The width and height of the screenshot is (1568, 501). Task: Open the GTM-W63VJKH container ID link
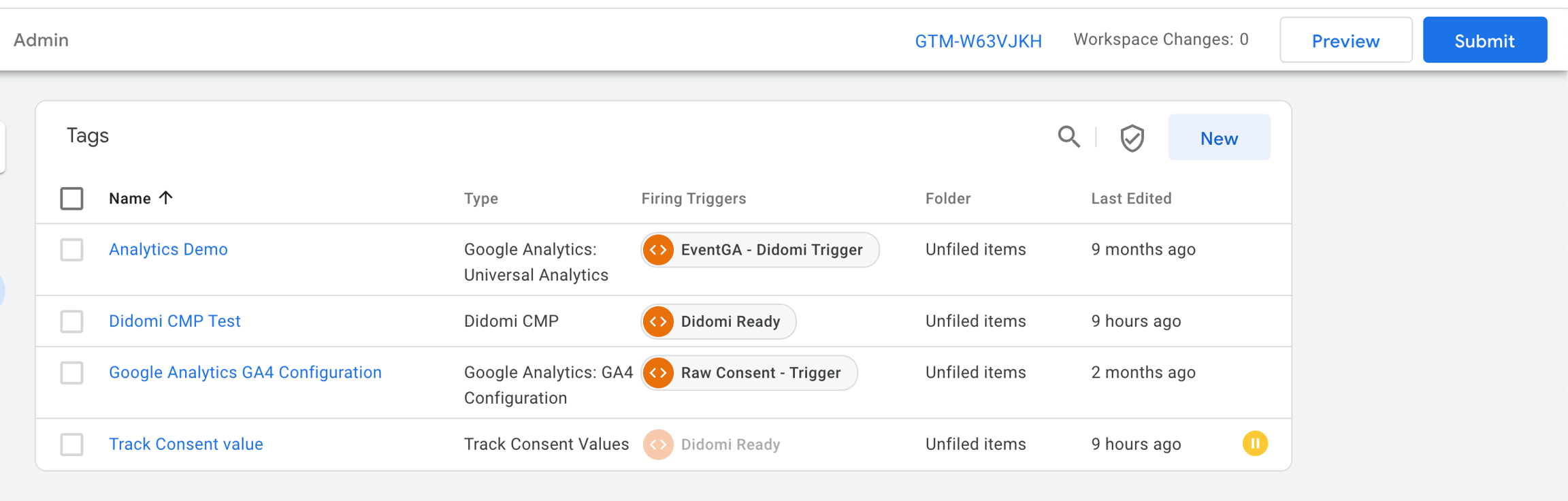(x=978, y=41)
